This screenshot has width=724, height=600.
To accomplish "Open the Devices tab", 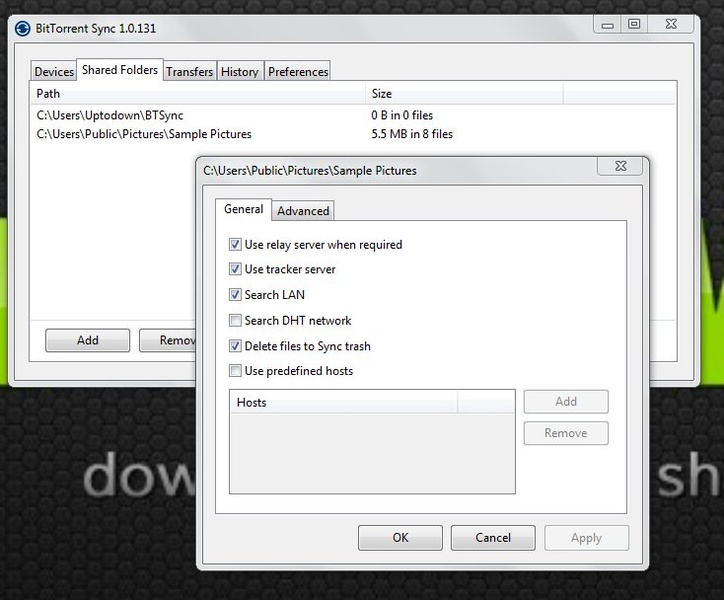I will [54, 72].
